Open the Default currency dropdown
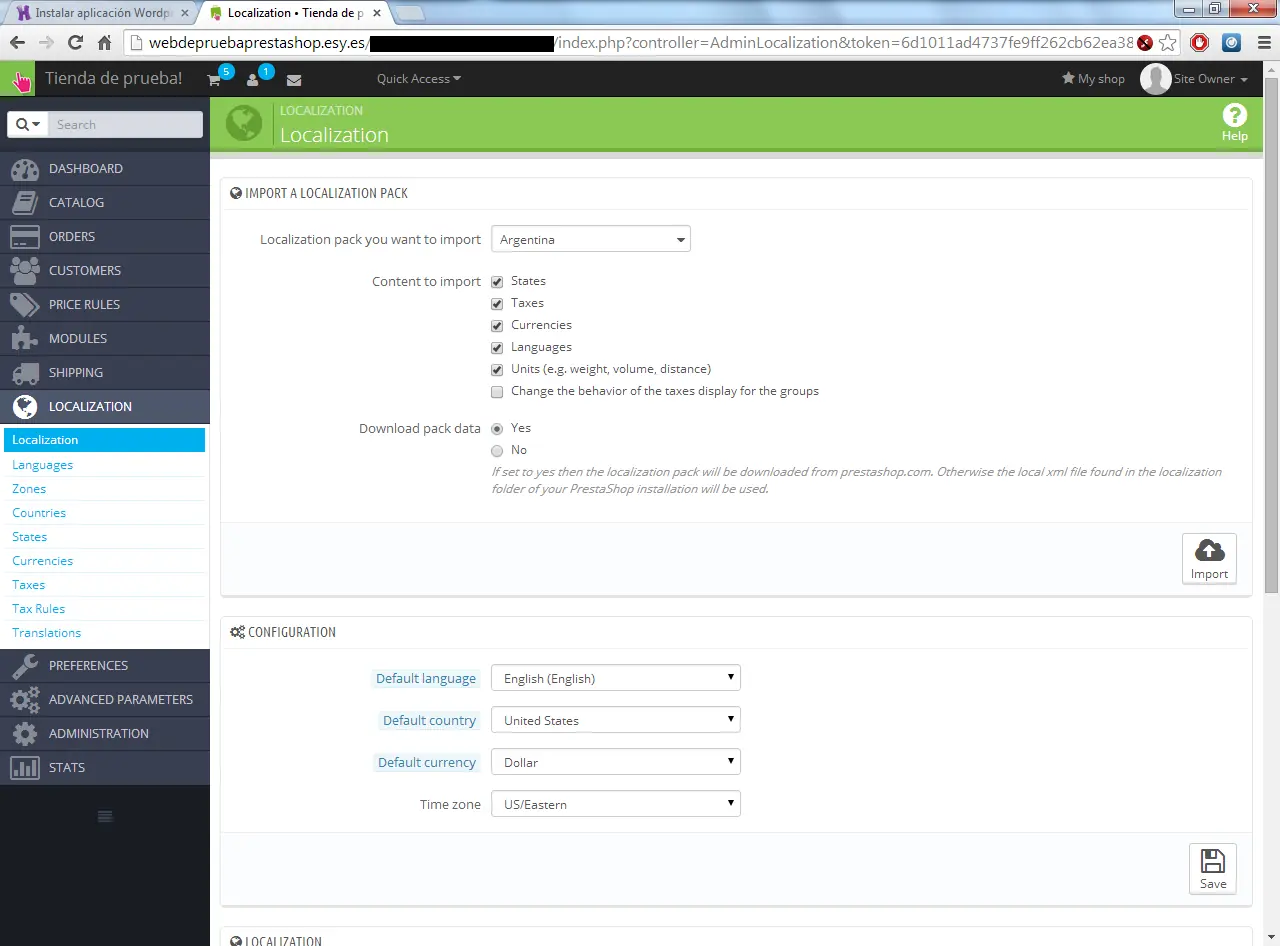 [616, 762]
